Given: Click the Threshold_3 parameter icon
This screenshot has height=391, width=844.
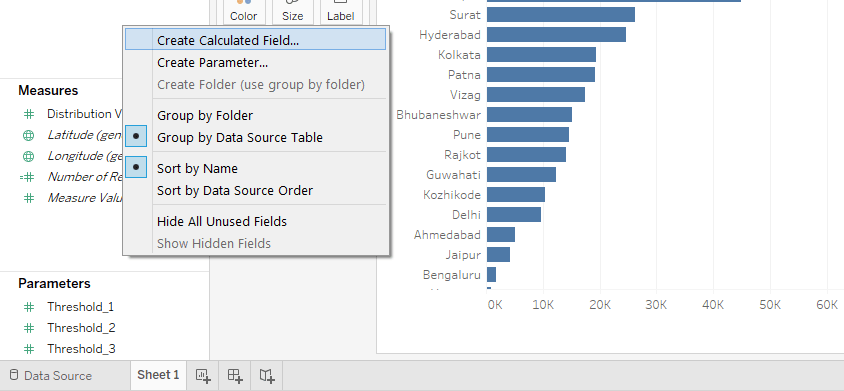Looking at the screenshot, I should click(x=29, y=349).
